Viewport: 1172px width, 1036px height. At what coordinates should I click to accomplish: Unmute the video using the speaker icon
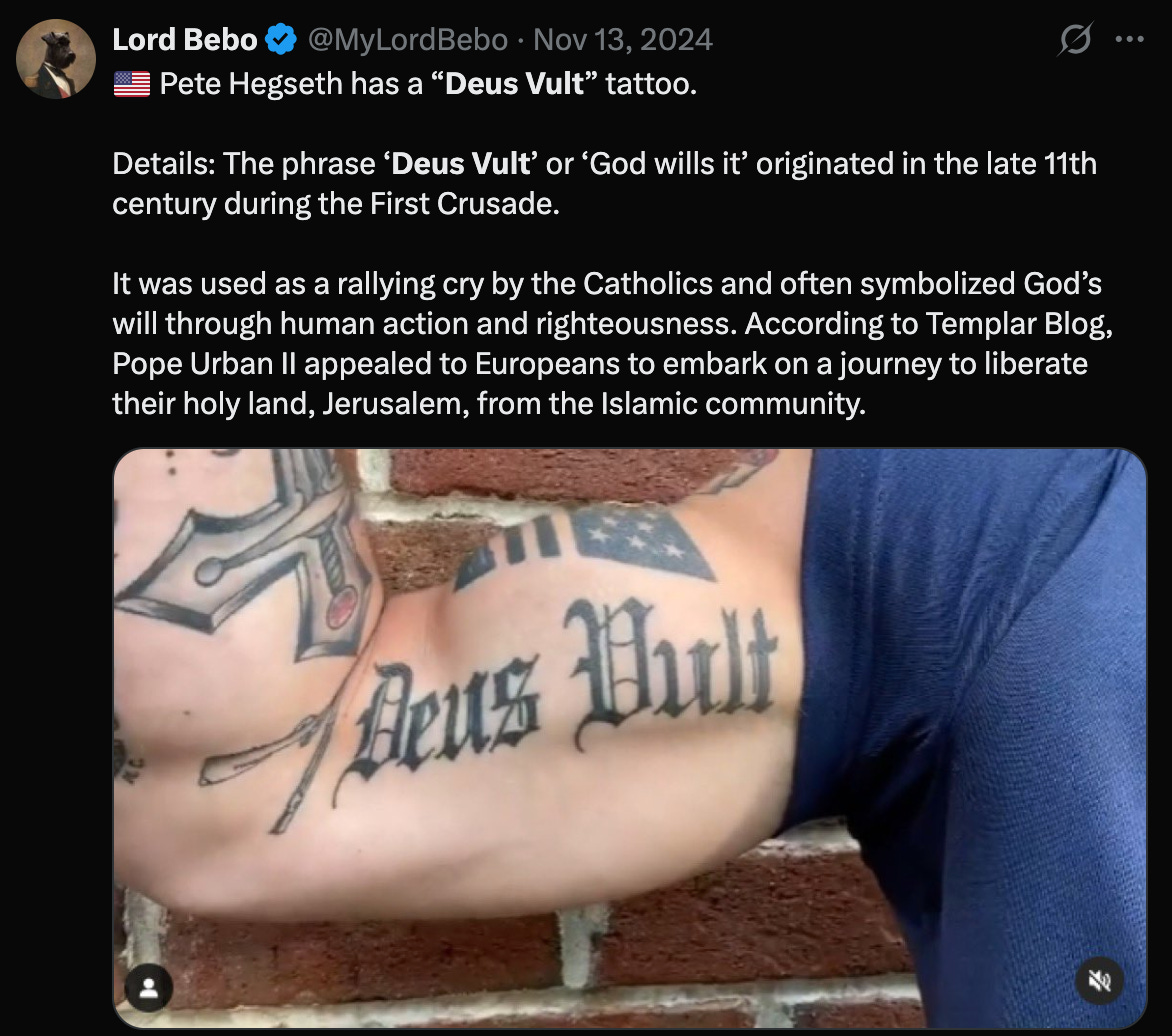click(1099, 980)
